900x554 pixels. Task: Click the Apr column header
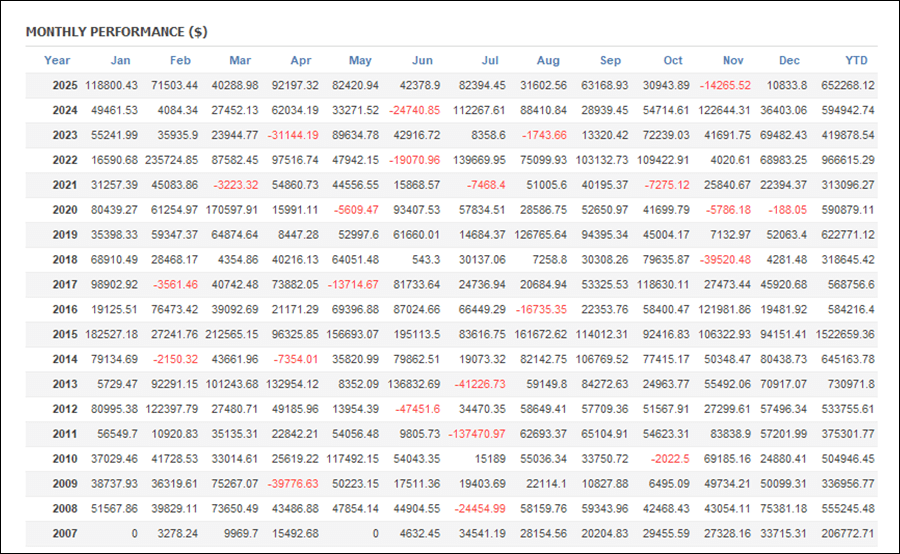300,60
